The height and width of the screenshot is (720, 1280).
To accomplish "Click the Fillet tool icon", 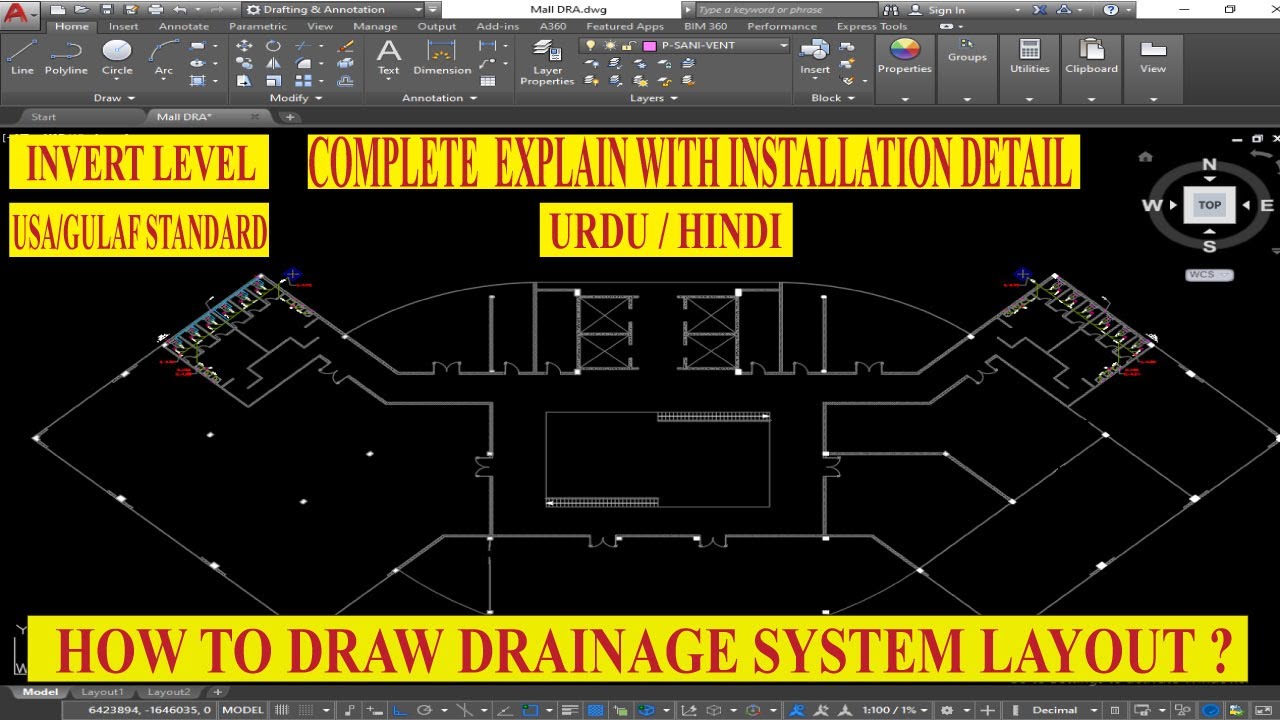I will (x=303, y=63).
